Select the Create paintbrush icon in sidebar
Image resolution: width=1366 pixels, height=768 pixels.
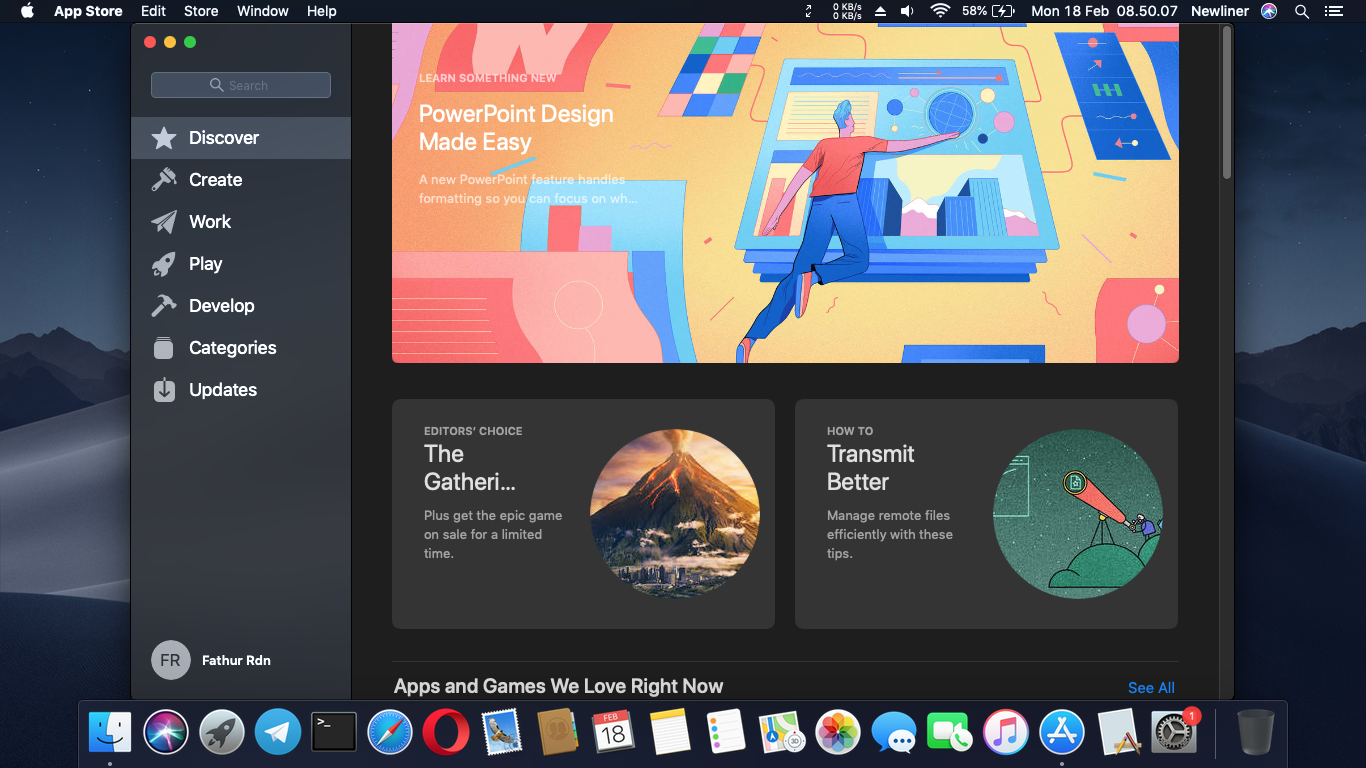(x=164, y=180)
